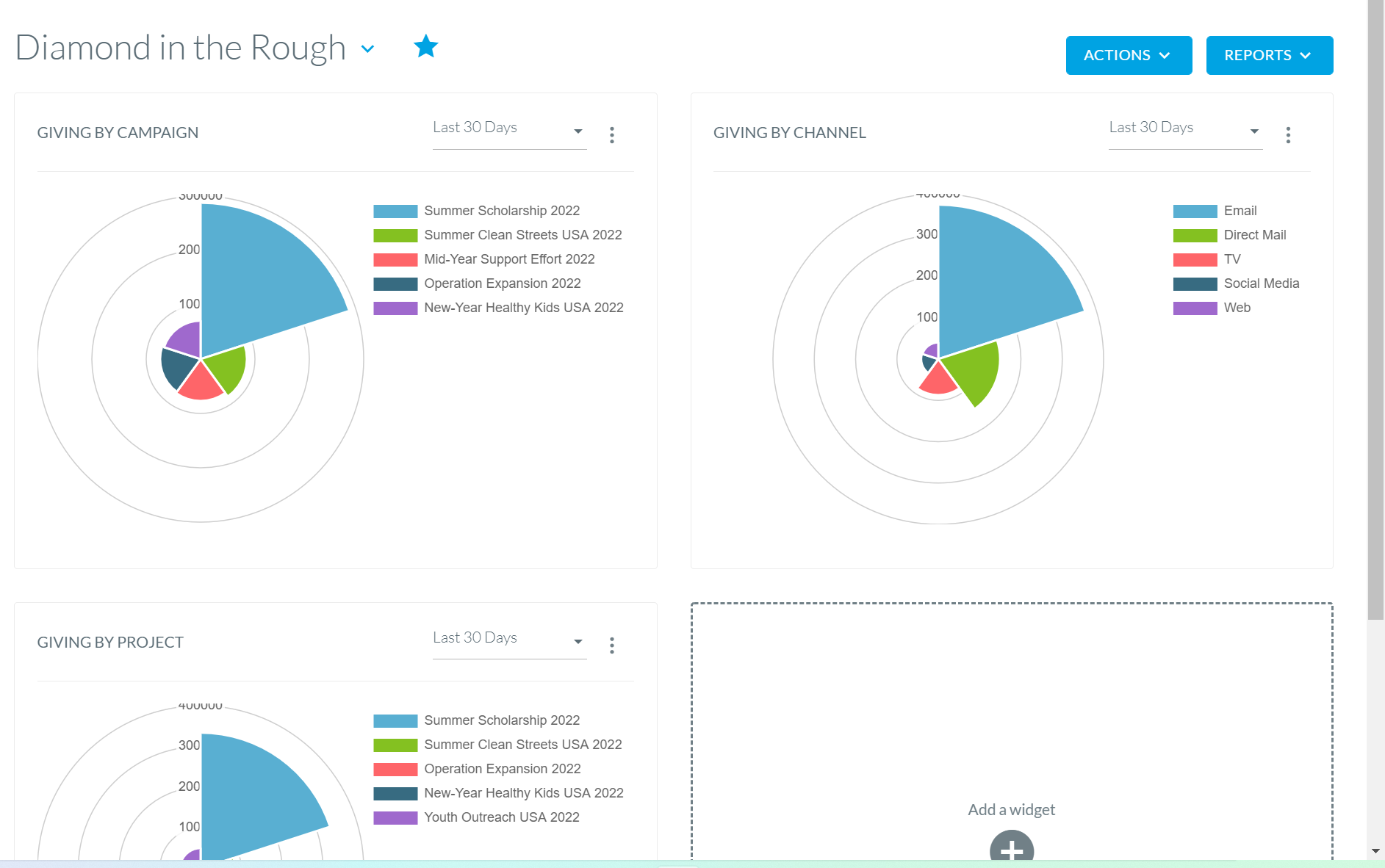Toggle the TV legend swatch
Viewport: 1385px width, 868px height.
(1195, 260)
